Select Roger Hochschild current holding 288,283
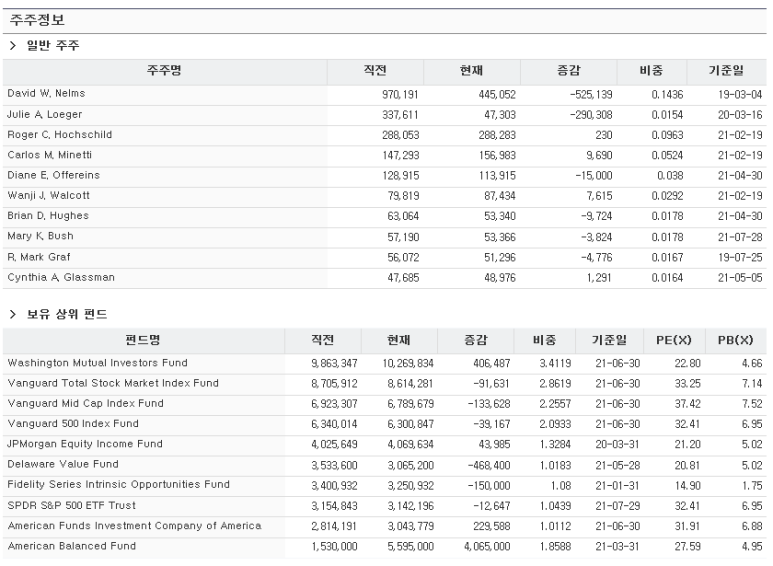The width and height of the screenshot is (773, 566). tap(497, 135)
